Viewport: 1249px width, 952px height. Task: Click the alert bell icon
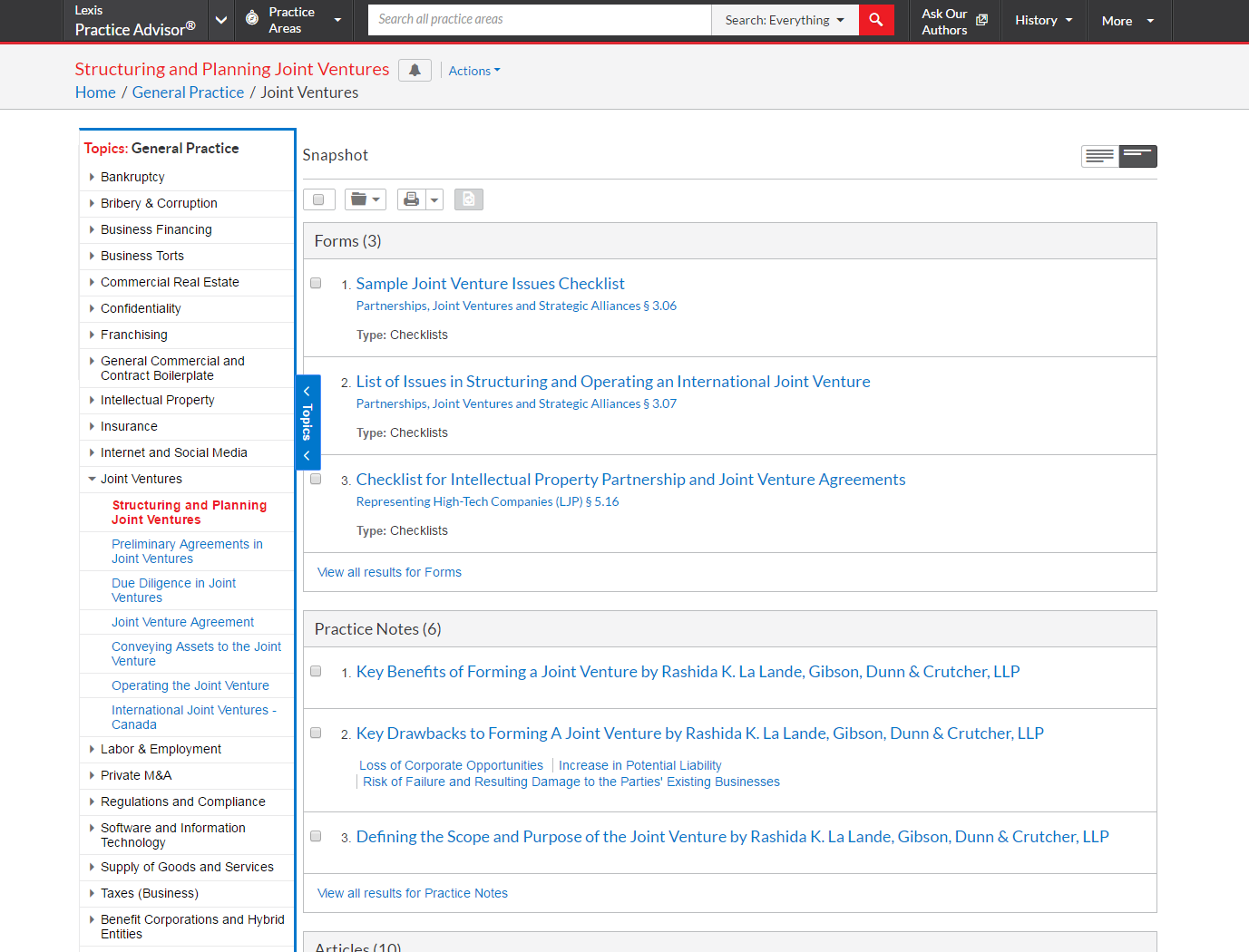(415, 71)
